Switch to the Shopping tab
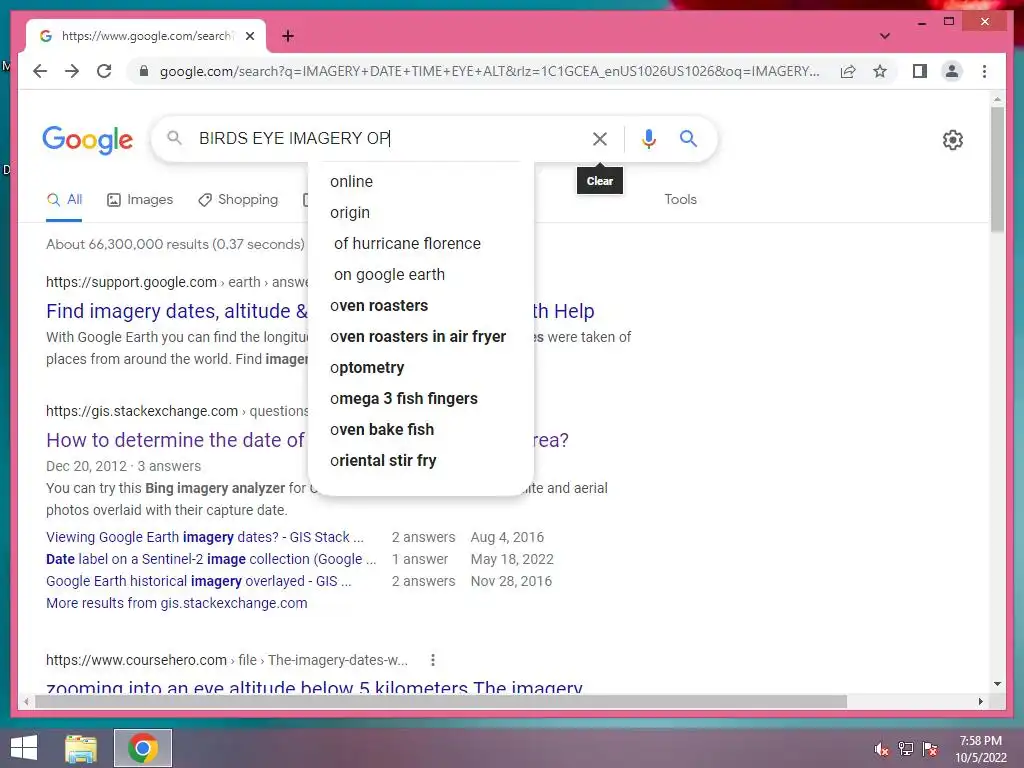The image size is (1024, 768). point(238,200)
